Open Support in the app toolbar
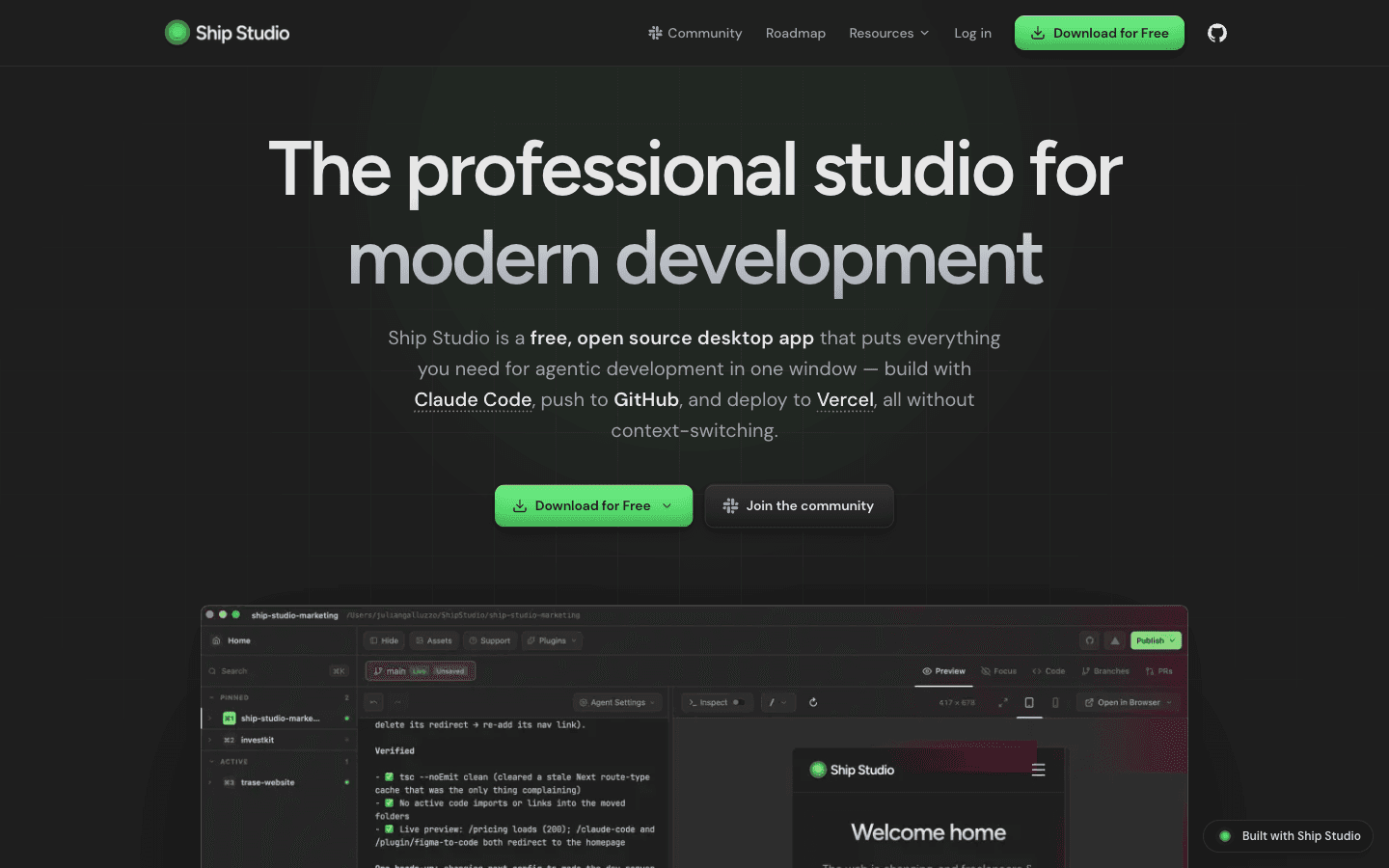The height and width of the screenshot is (868, 1389). [489, 640]
